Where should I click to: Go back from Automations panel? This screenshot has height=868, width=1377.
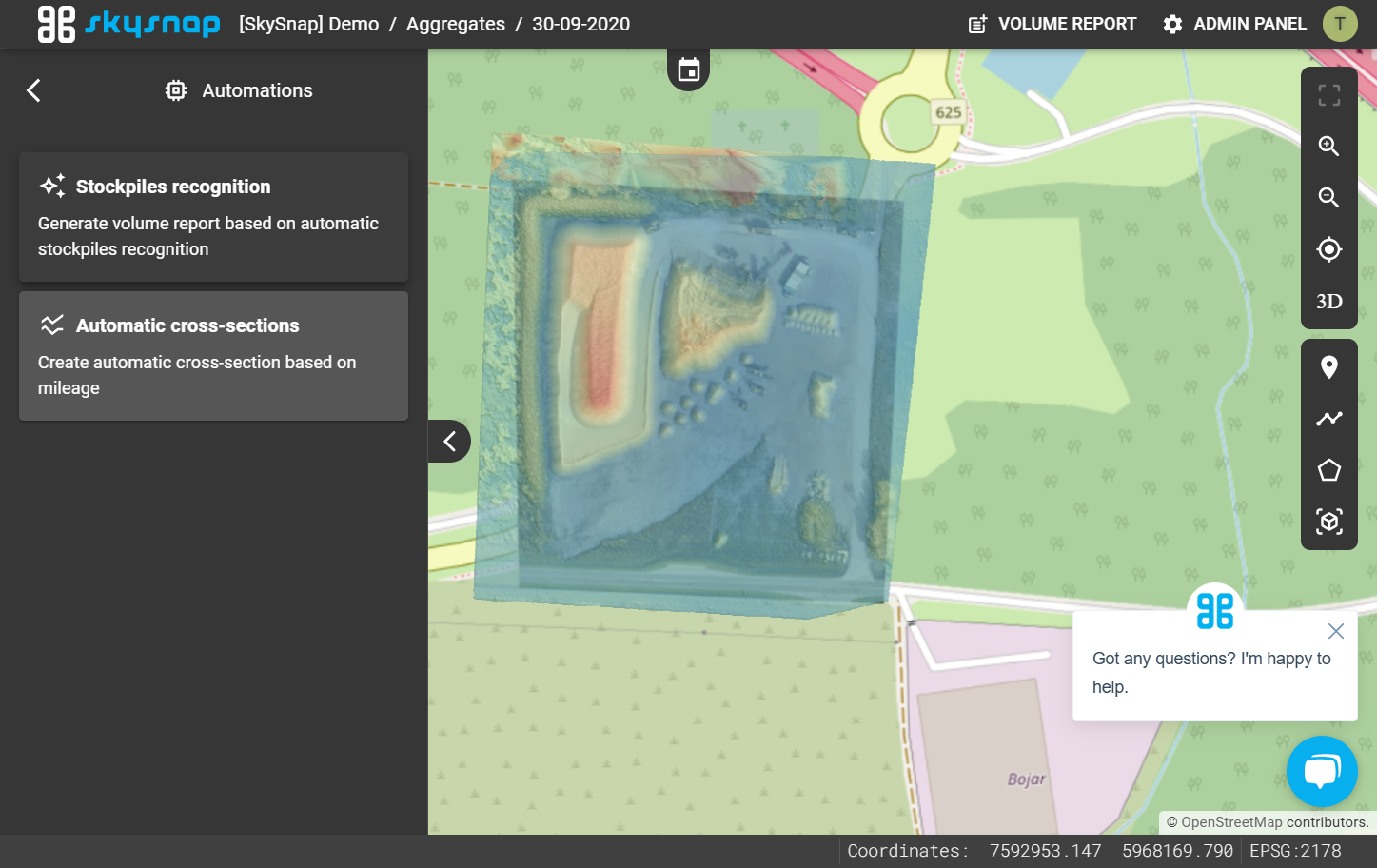click(x=33, y=90)
